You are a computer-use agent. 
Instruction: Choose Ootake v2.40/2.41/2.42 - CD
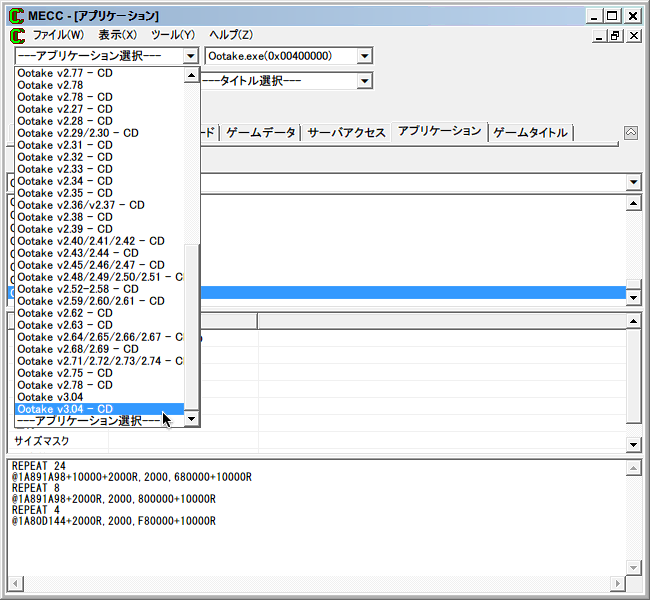pyautogui.click(x=99, y=241)
